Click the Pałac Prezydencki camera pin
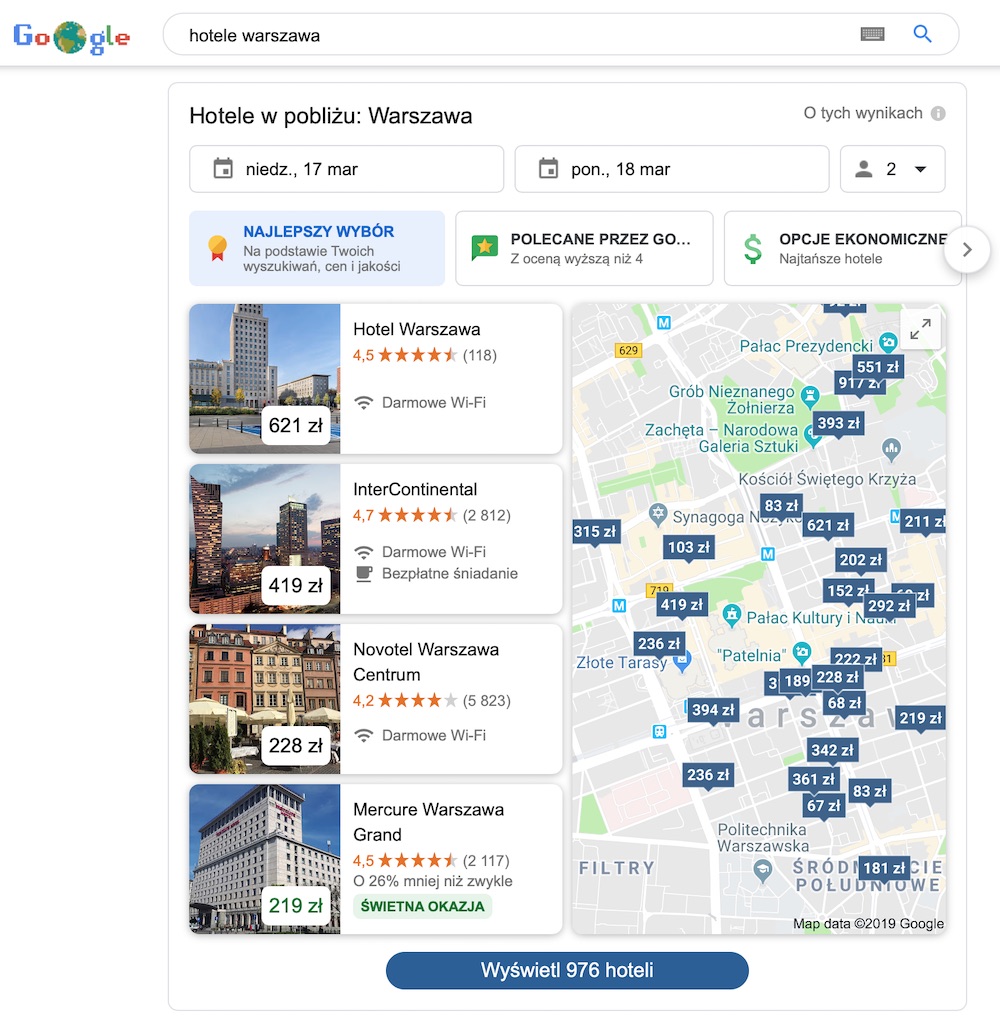1000x1035 pixels. pos(888,342)
